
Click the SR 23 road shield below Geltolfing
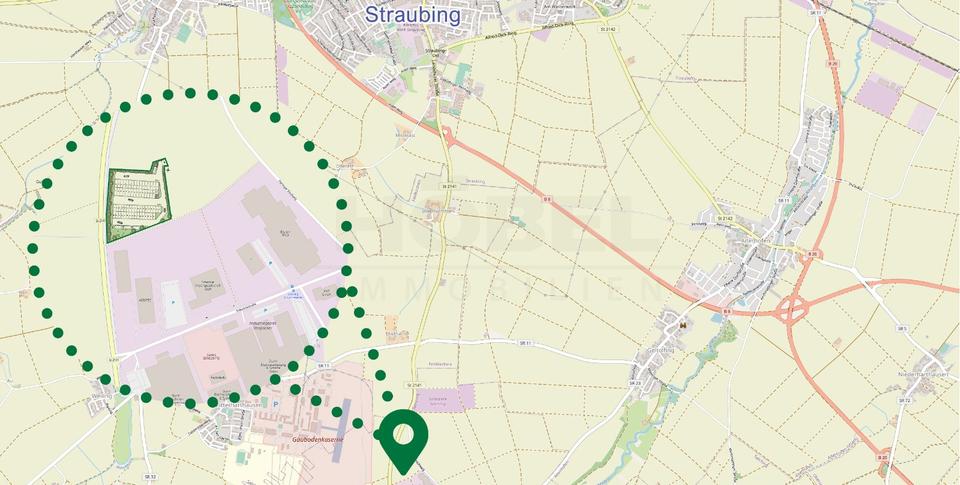tap(634, 383)
